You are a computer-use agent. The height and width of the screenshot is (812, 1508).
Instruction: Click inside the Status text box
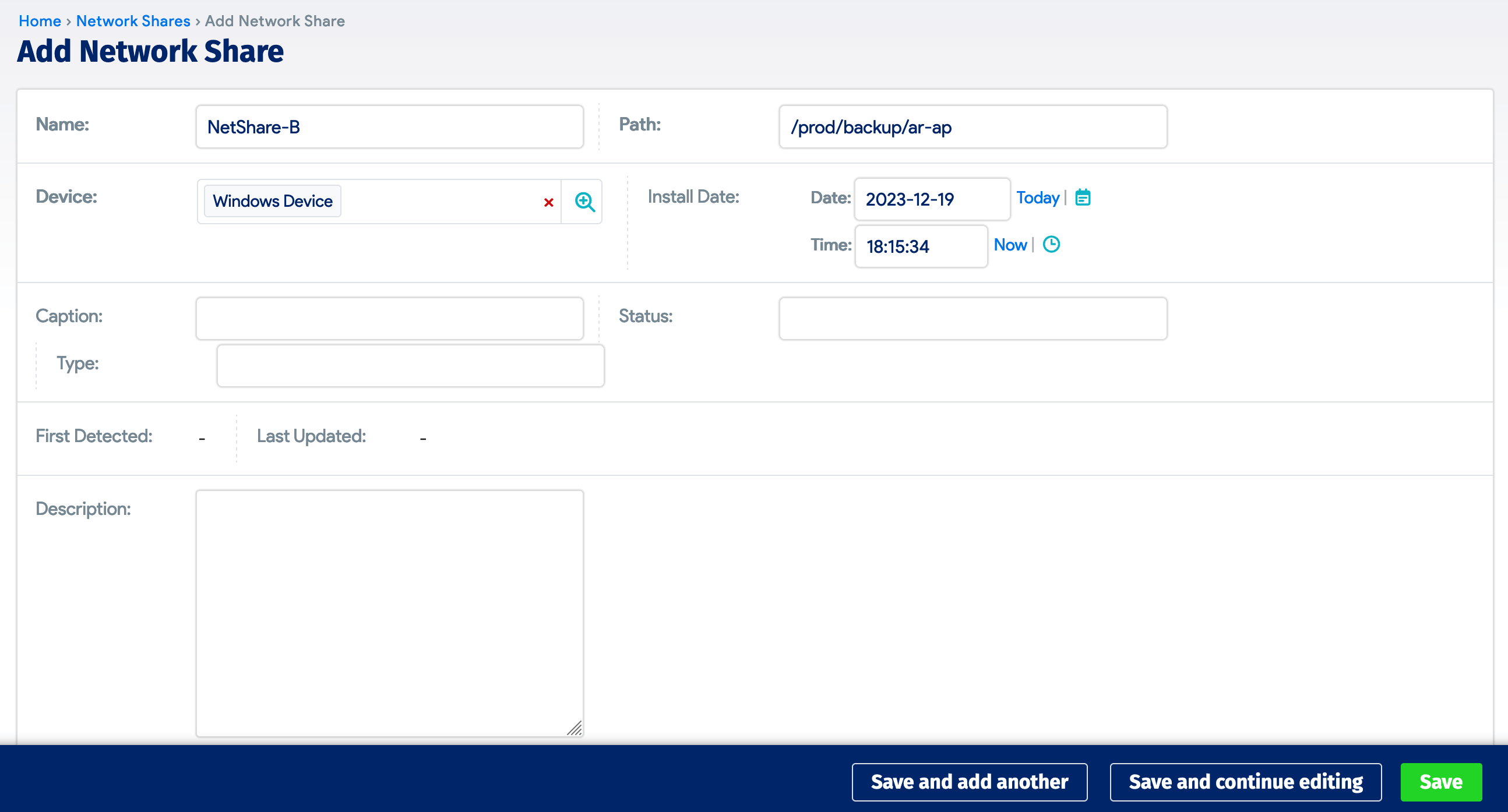(x=973, y=317)
